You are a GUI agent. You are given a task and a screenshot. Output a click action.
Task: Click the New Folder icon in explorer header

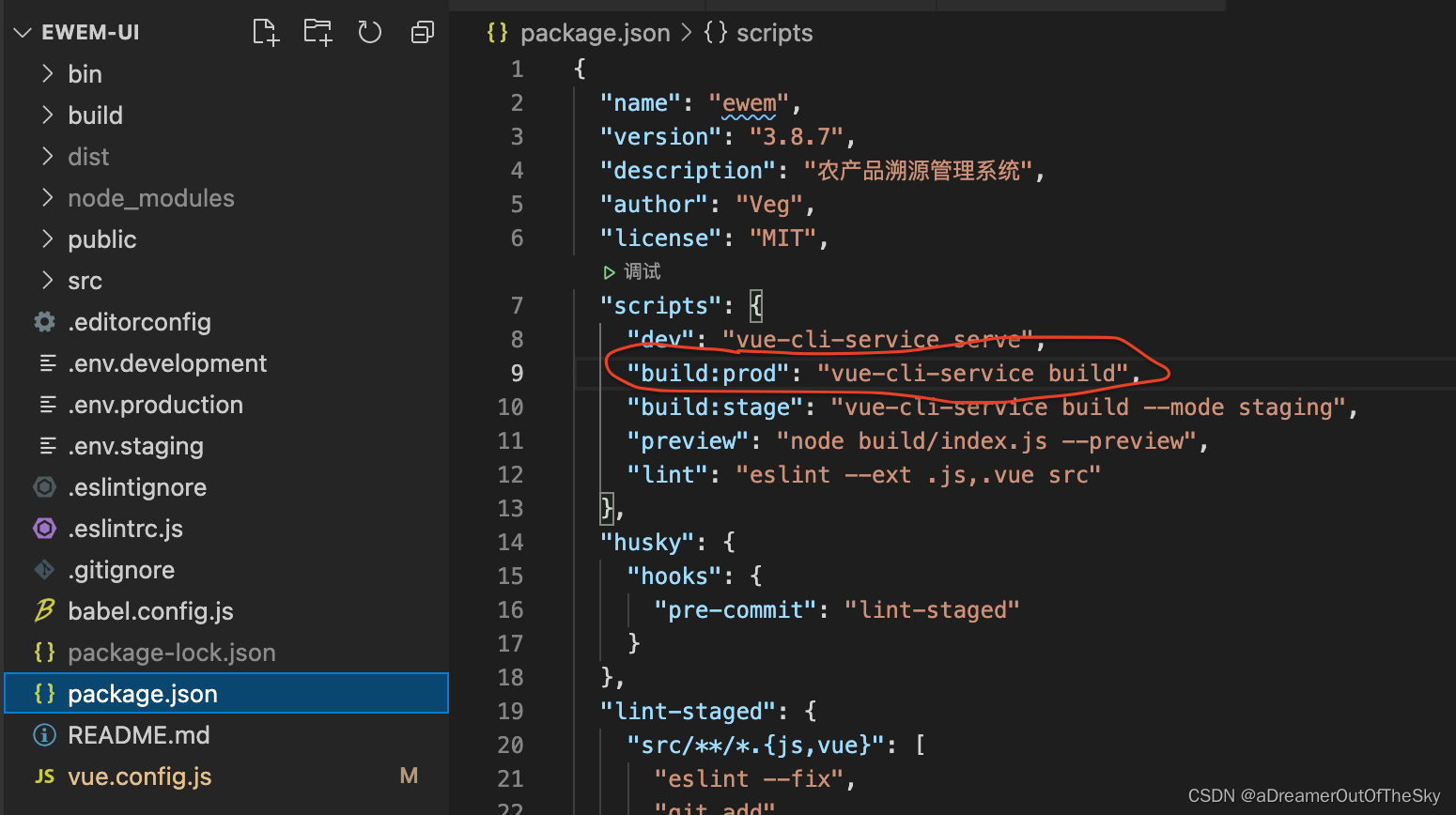(x=318, y=33)
